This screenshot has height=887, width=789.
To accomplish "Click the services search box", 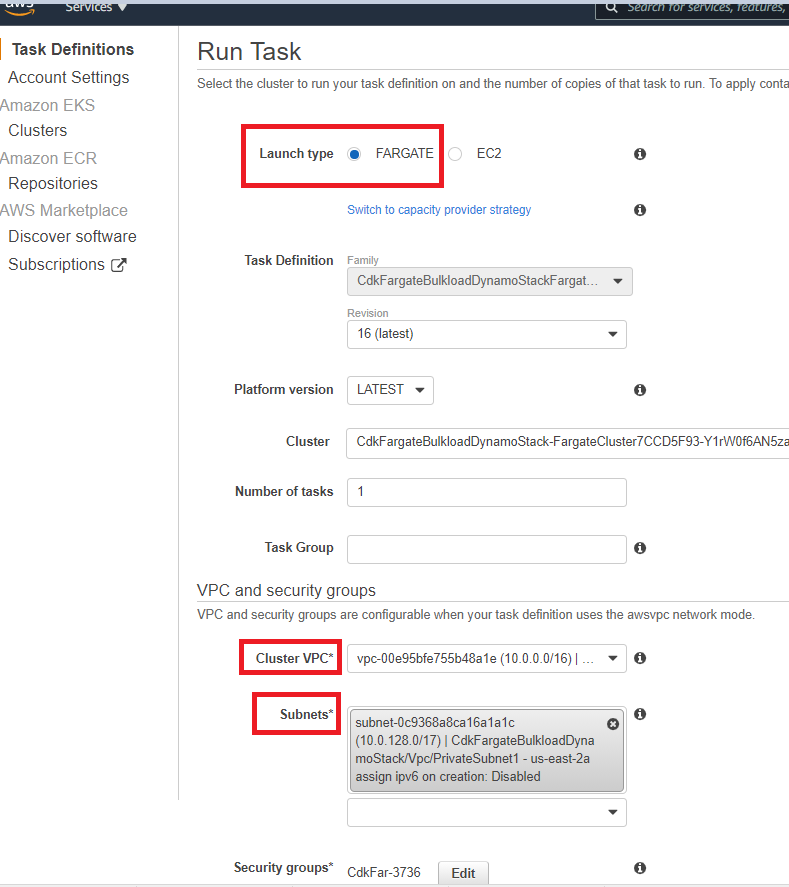I will pos(692,9).
